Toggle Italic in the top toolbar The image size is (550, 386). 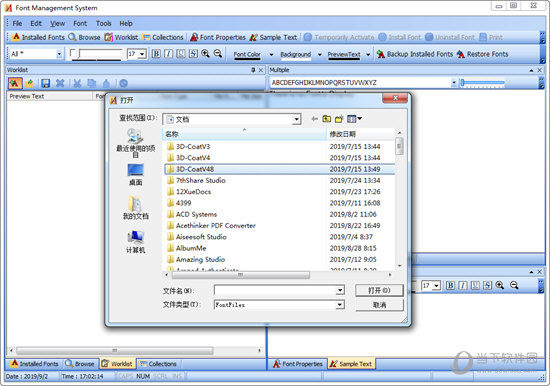[x=168, y=54]
